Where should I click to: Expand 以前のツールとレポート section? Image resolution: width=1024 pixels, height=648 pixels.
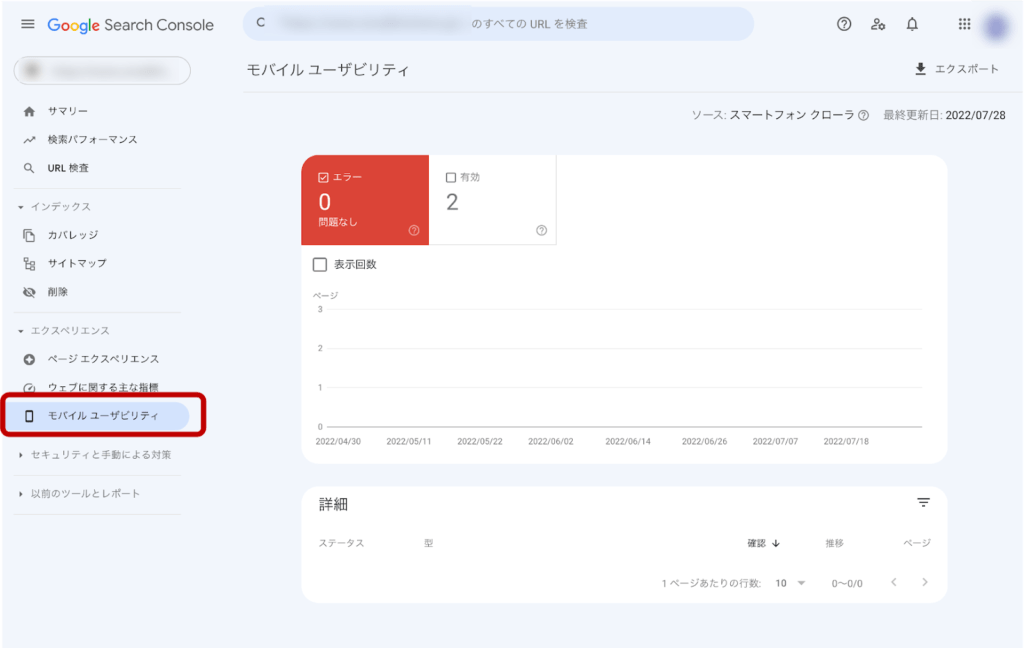(x=79, y=493)
